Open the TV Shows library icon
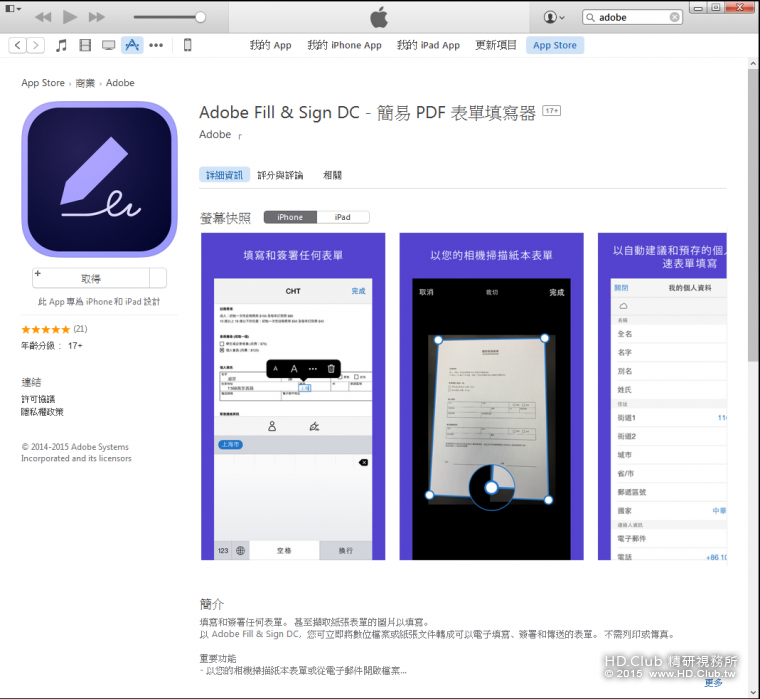This screenshot has width=760, height=699. [x=109, y=45]
